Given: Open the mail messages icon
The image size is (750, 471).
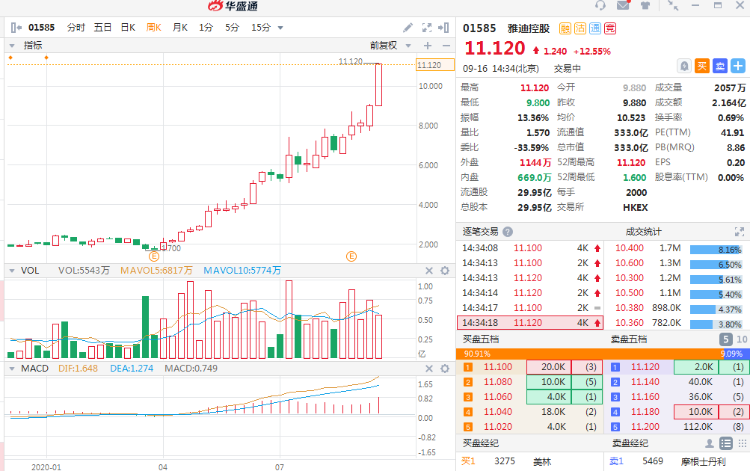Looking at the screenshot, I should pos(622,6).
